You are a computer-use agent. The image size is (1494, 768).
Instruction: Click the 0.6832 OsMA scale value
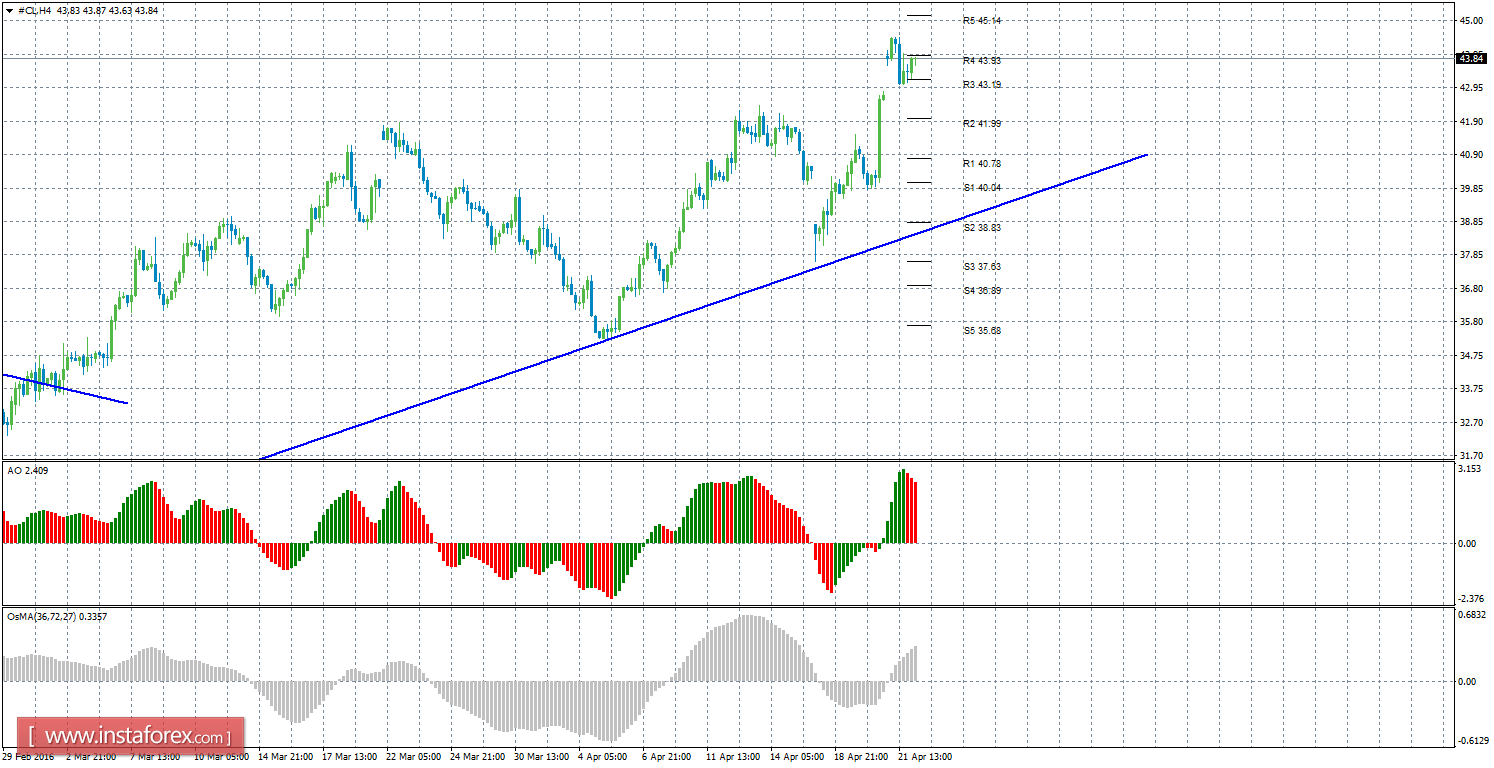(x=1471, y=615)
